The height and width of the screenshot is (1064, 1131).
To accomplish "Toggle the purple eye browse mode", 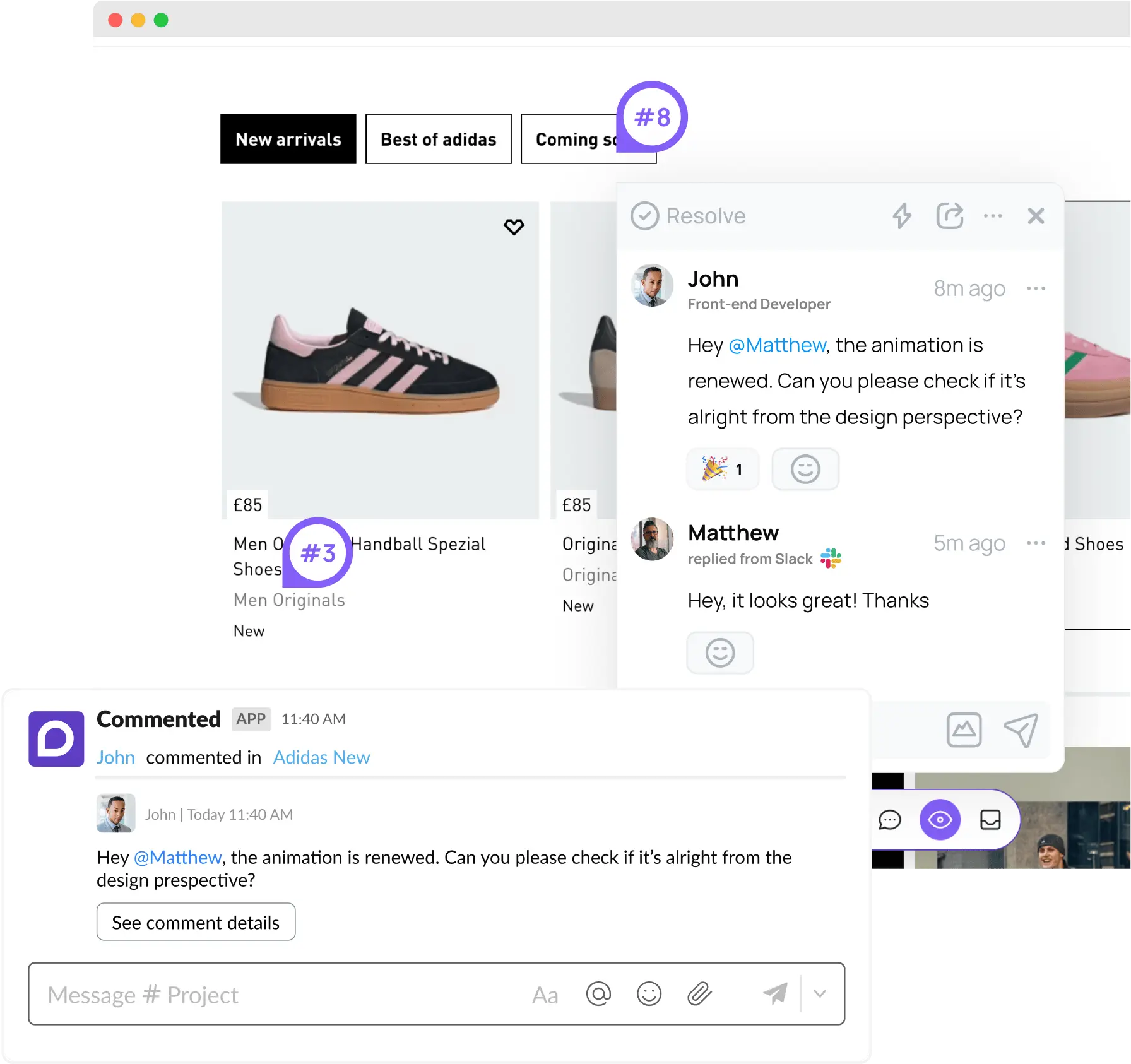I will click(940, 820).
